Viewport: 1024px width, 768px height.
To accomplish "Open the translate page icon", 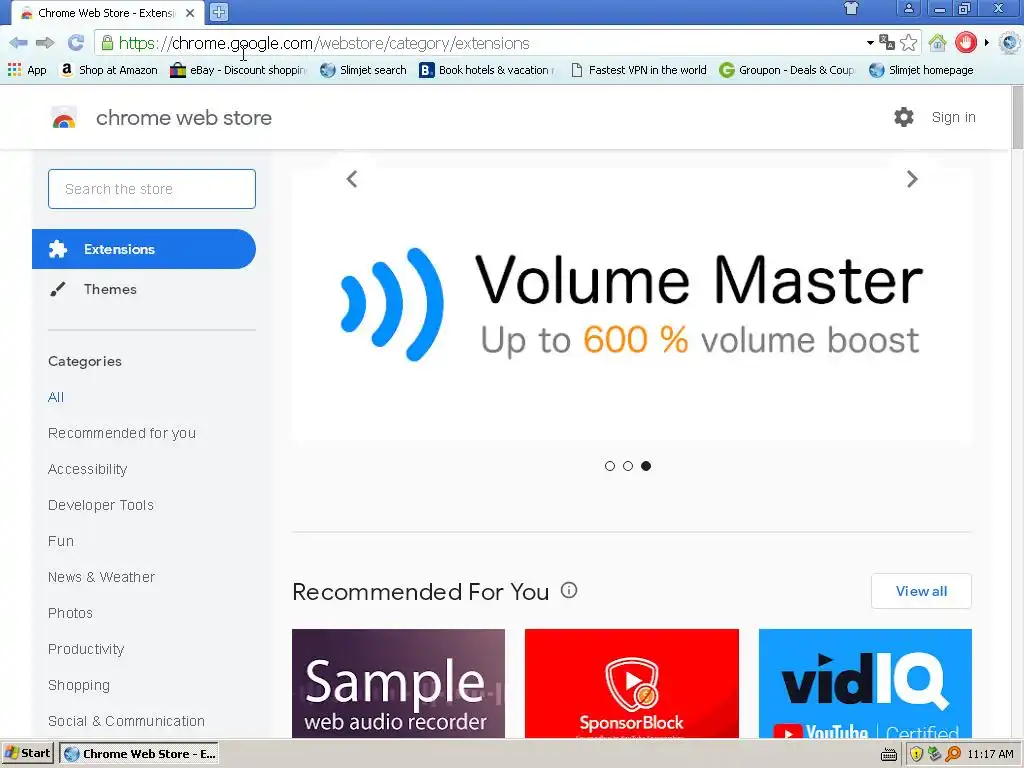I will click(887, 43).
